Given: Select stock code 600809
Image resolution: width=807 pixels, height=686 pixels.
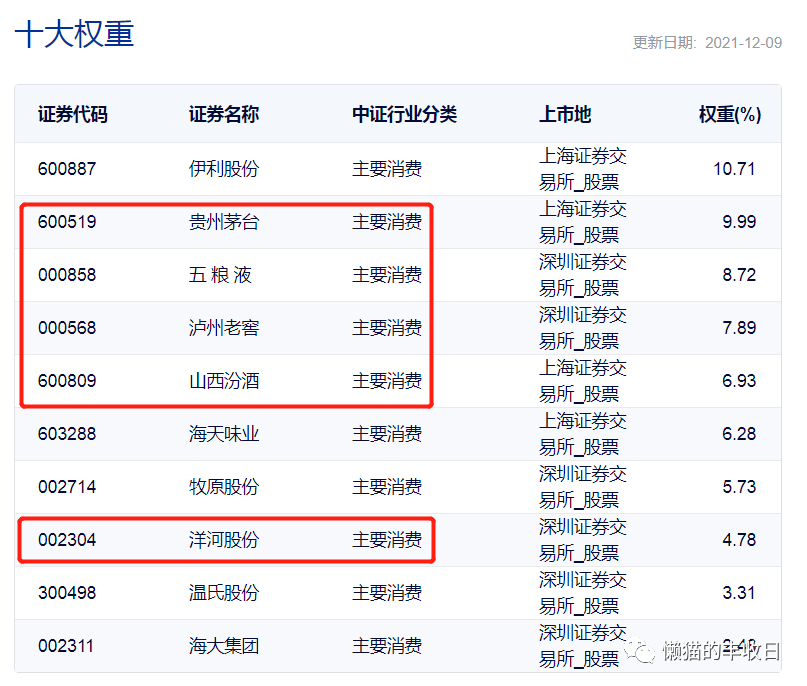Looking at the screenshot, I should (x=67, y=381).
